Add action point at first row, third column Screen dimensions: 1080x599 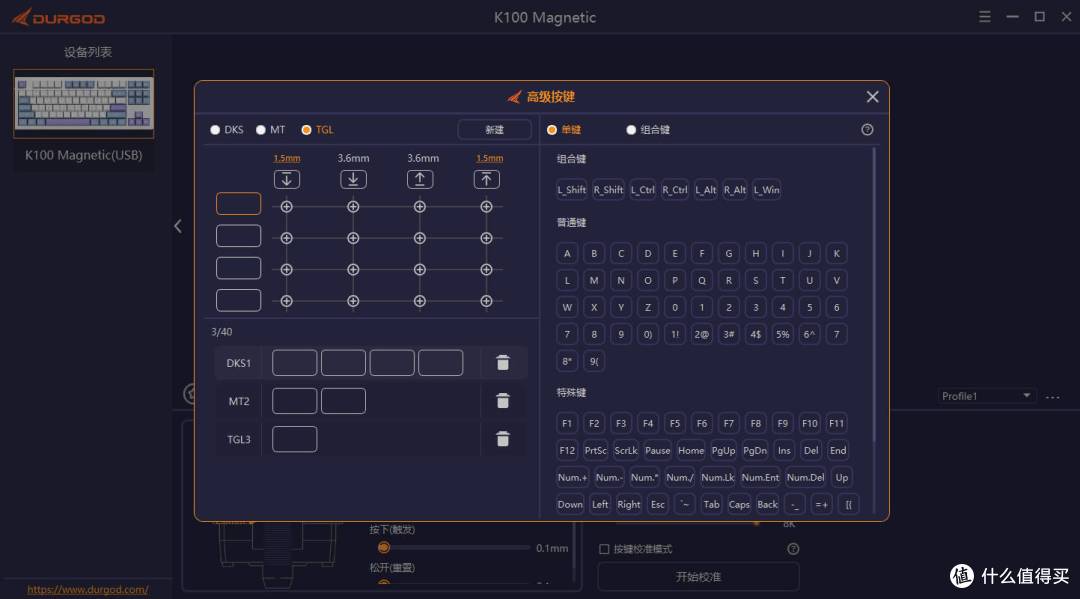419,207
